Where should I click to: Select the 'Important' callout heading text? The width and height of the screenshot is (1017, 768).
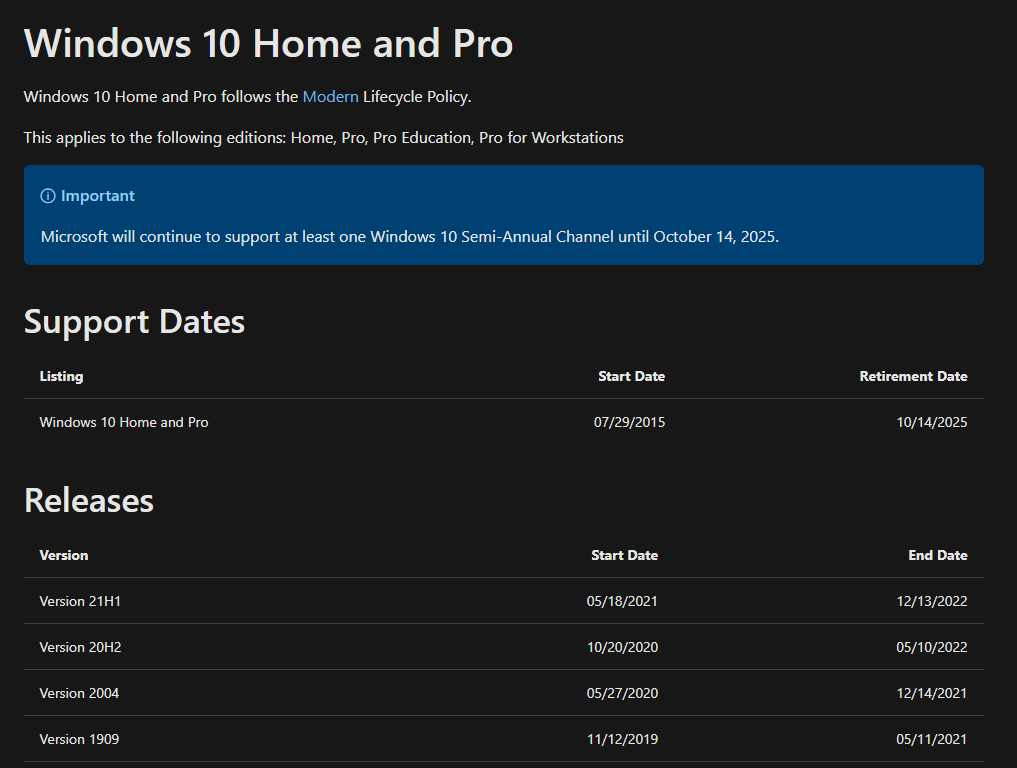click(x=98, y=196)
